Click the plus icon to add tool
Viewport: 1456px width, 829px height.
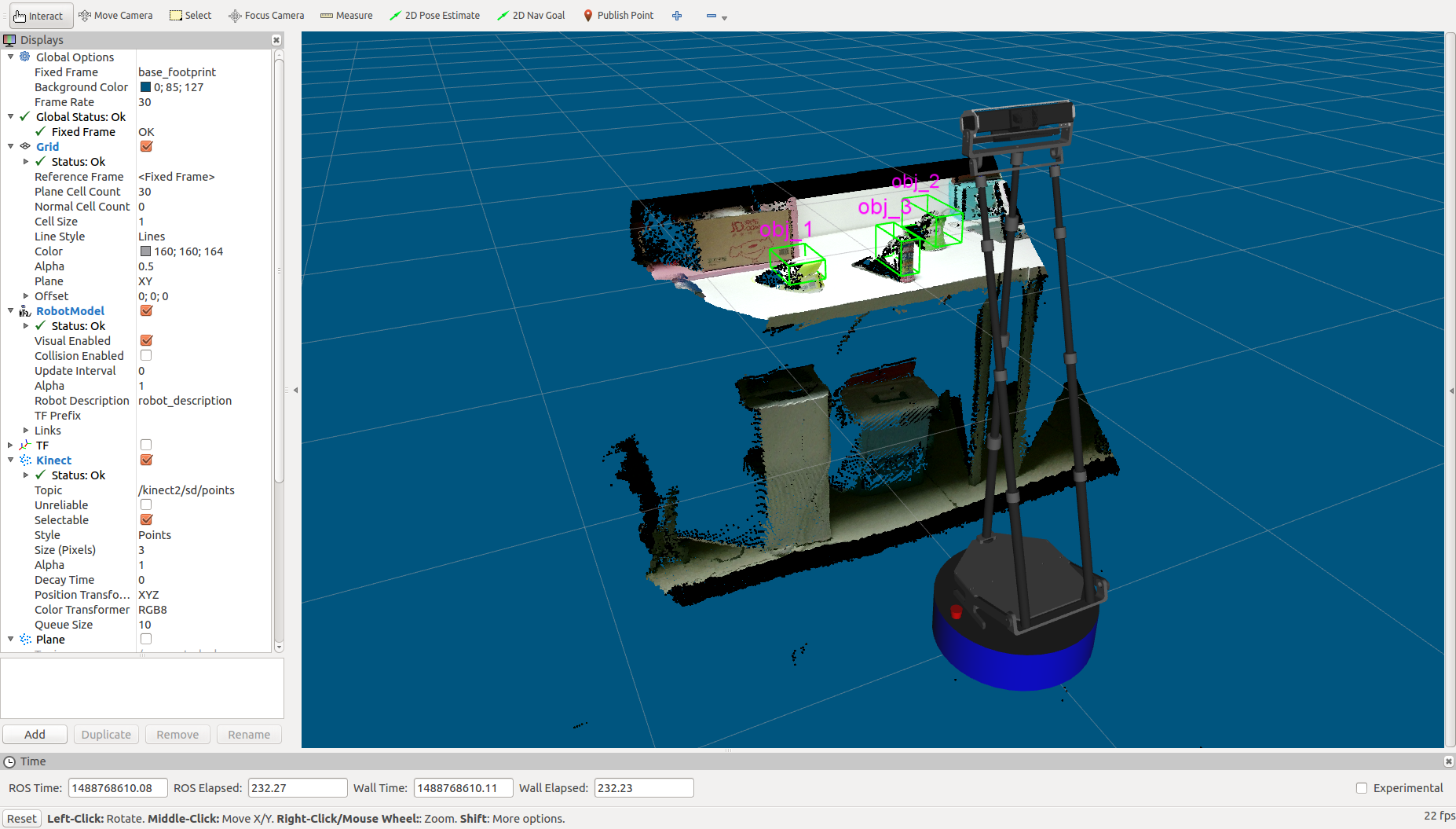(677, 16)
